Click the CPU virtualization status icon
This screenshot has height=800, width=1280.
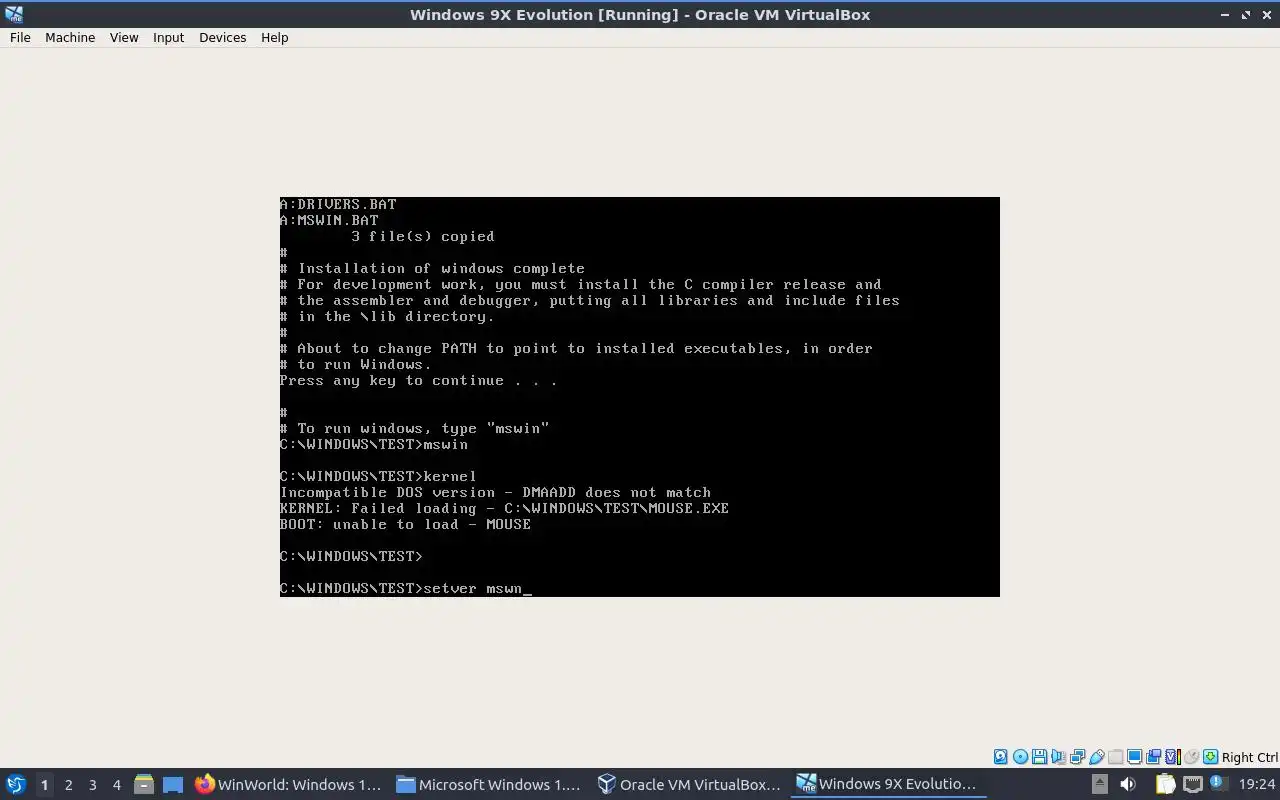1173,757
